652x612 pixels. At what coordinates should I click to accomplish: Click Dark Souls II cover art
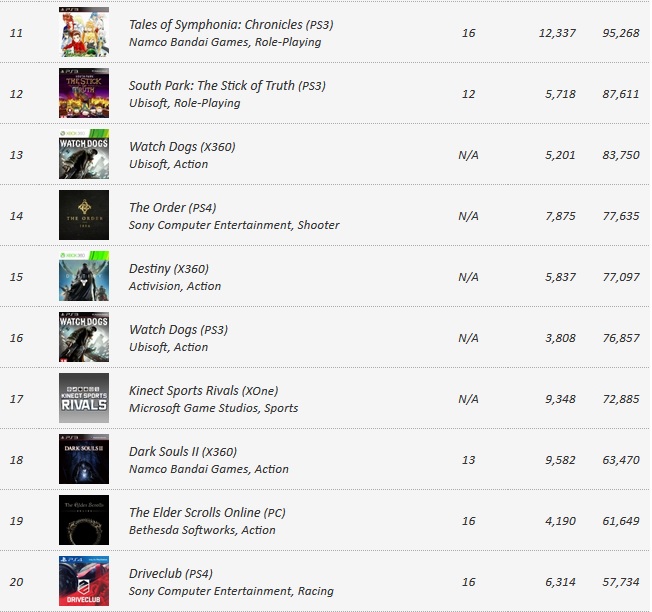pyautogui.click(x=84, y=459)
